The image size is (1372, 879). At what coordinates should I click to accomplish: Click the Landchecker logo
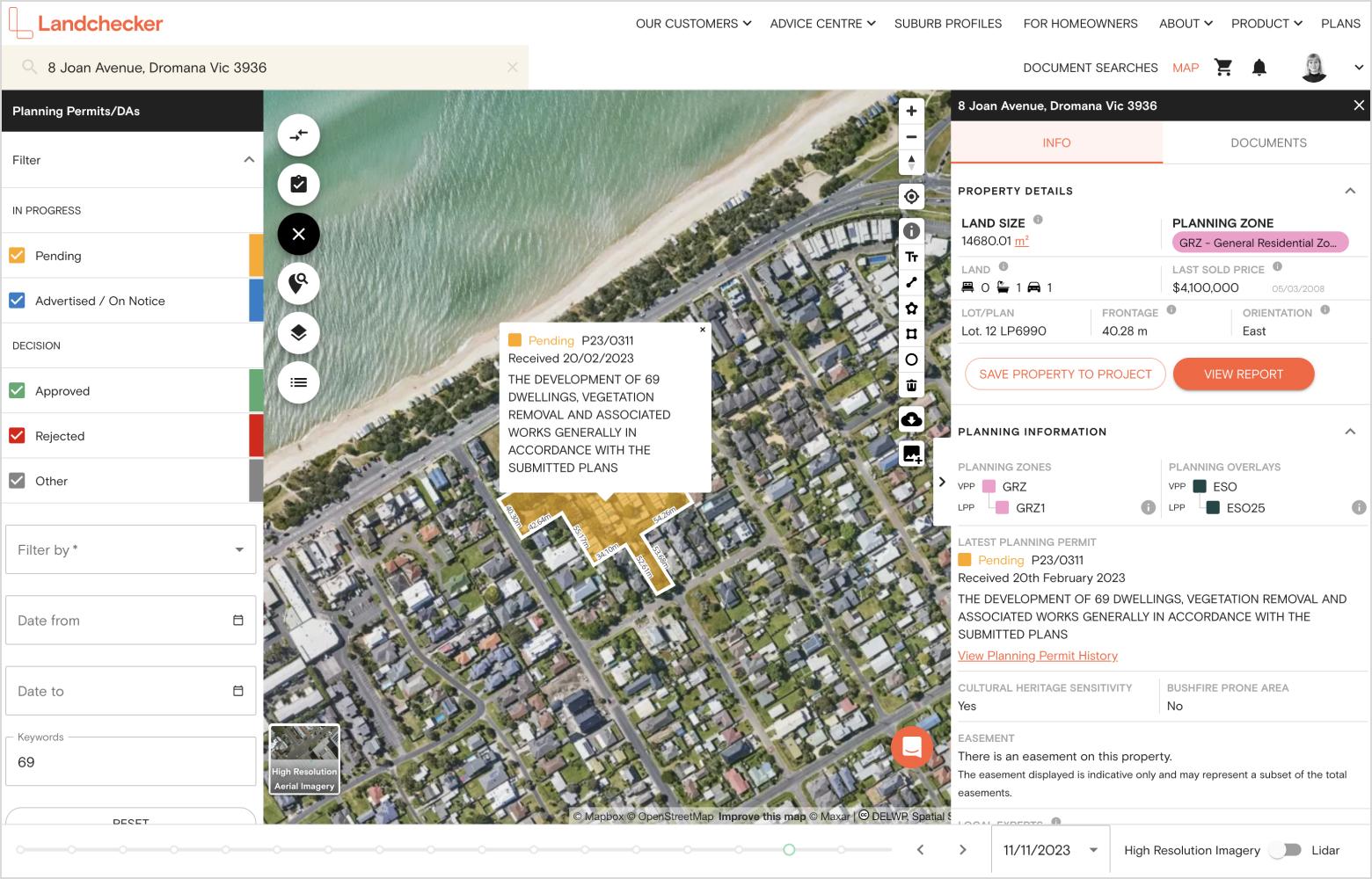(86, 24)
